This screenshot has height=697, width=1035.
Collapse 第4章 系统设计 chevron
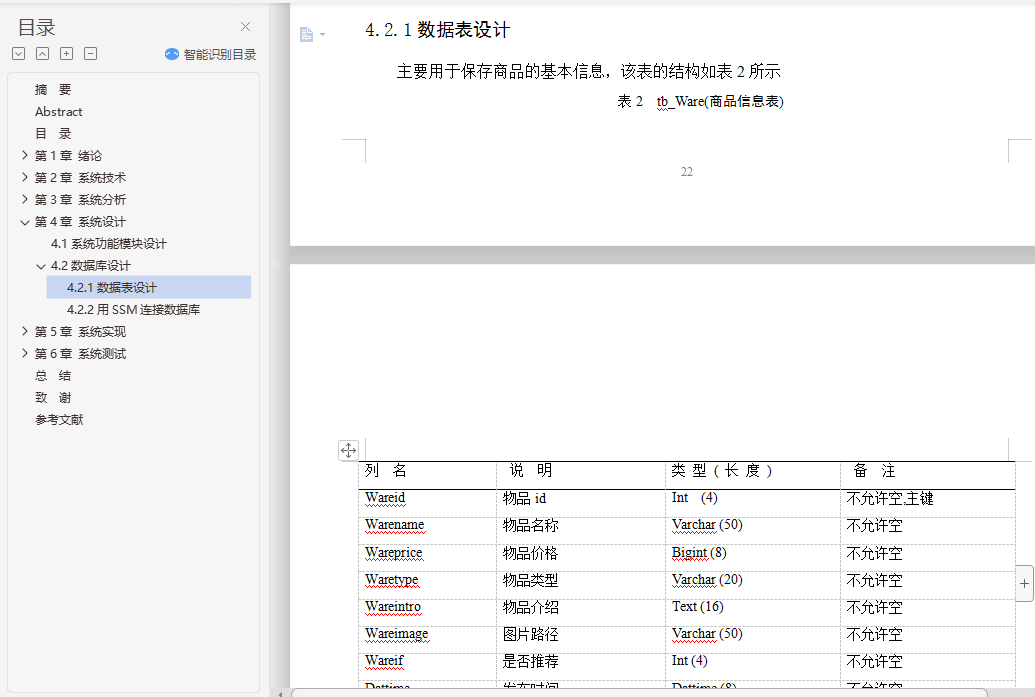24,222
